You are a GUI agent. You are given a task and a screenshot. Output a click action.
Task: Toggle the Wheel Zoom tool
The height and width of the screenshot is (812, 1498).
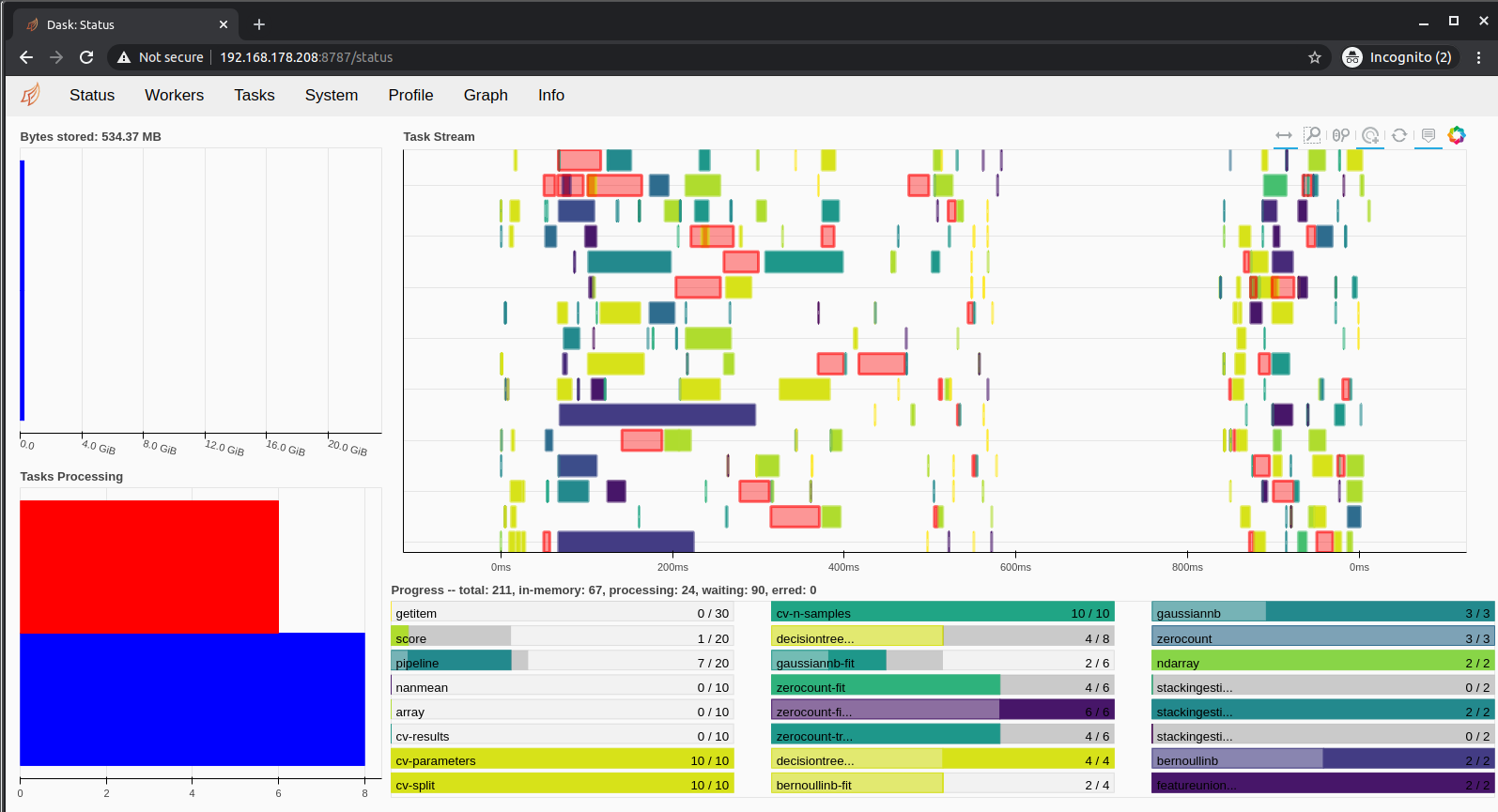[x=1341, y=135]
